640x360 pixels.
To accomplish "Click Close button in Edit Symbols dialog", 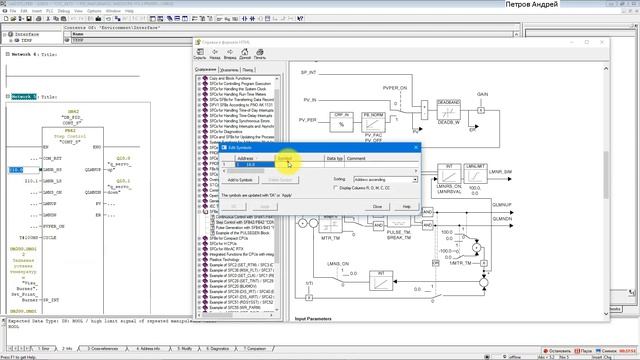I will click(378, 207).
